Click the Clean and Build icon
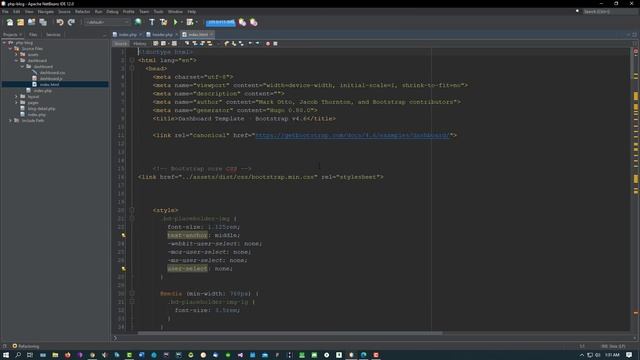The width and height of the screenshot is (640, 360). [x=164, y=22]
